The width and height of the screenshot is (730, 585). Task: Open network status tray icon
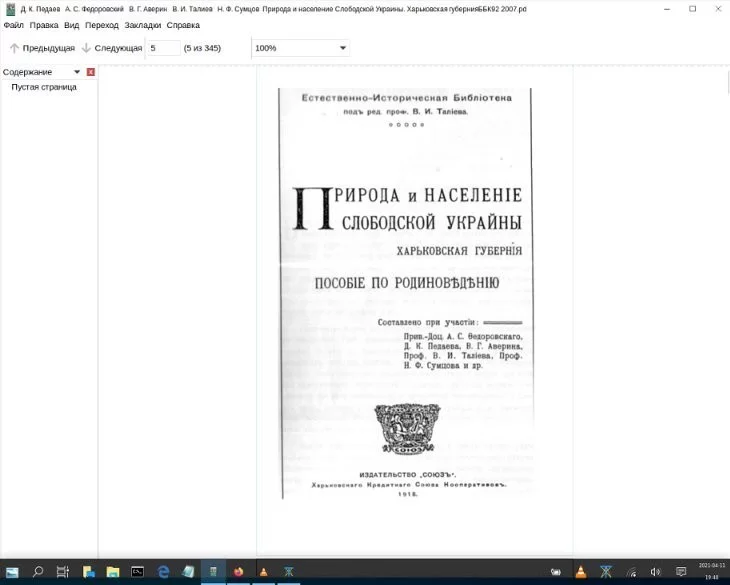(x=631, y=572)
